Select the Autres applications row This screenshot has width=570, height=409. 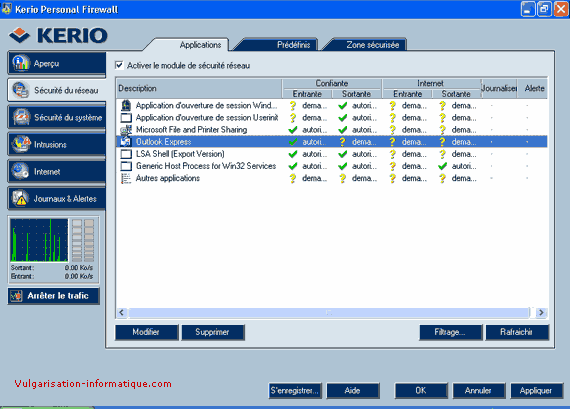tap(332, 178)
